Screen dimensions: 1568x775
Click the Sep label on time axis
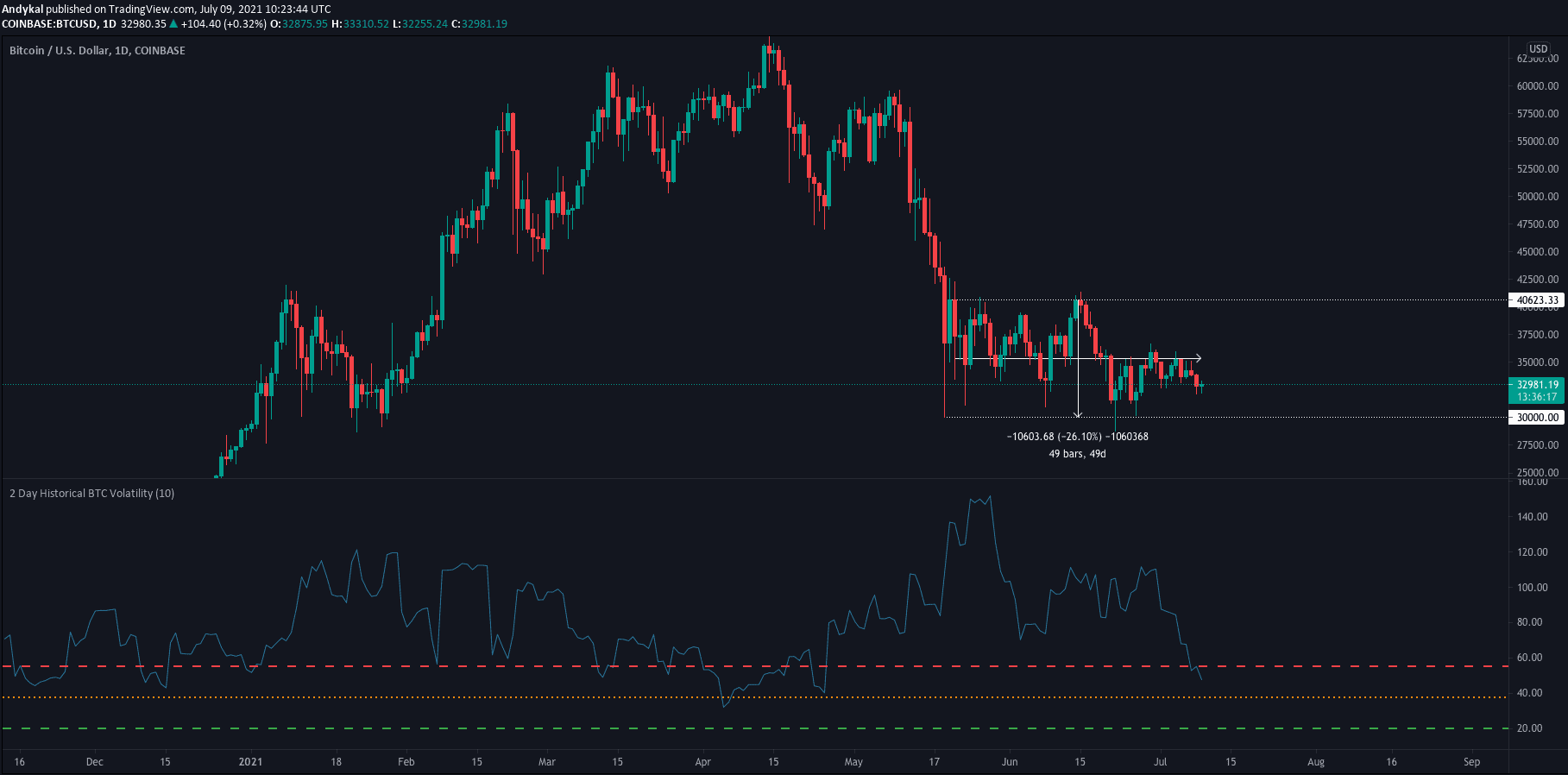(x=1471, y=762)
